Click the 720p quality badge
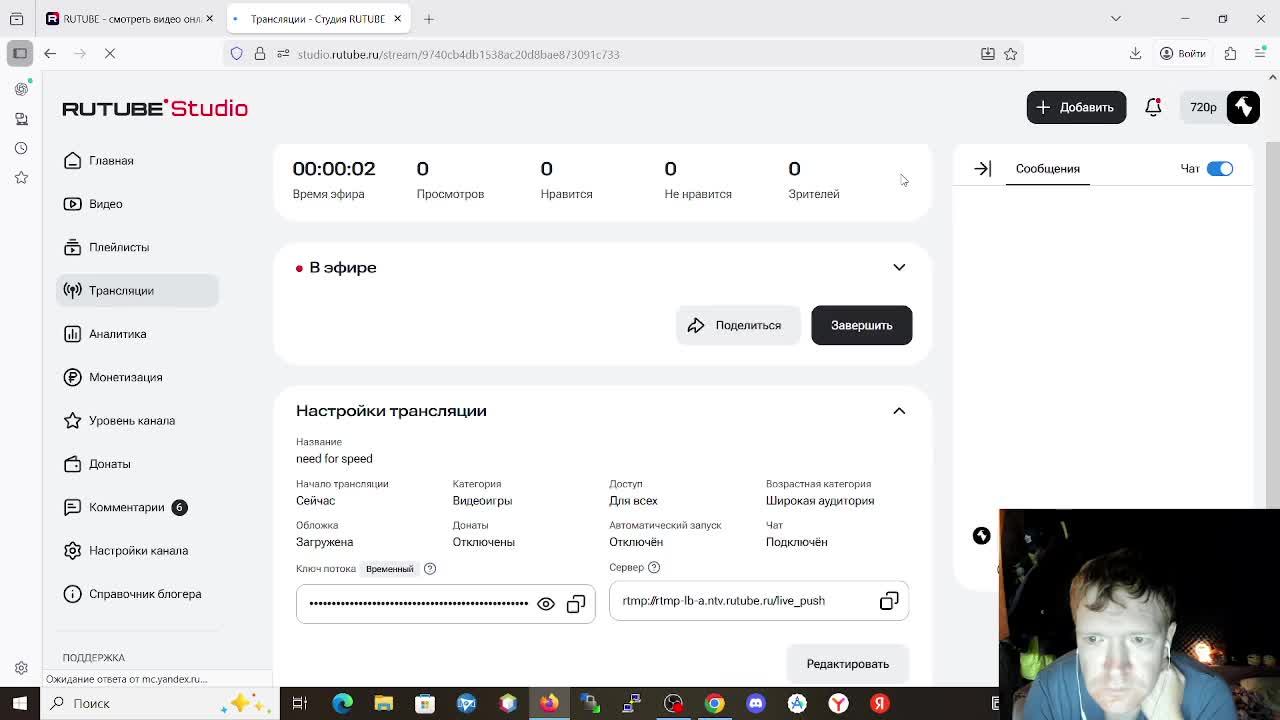 (1203, 107)
